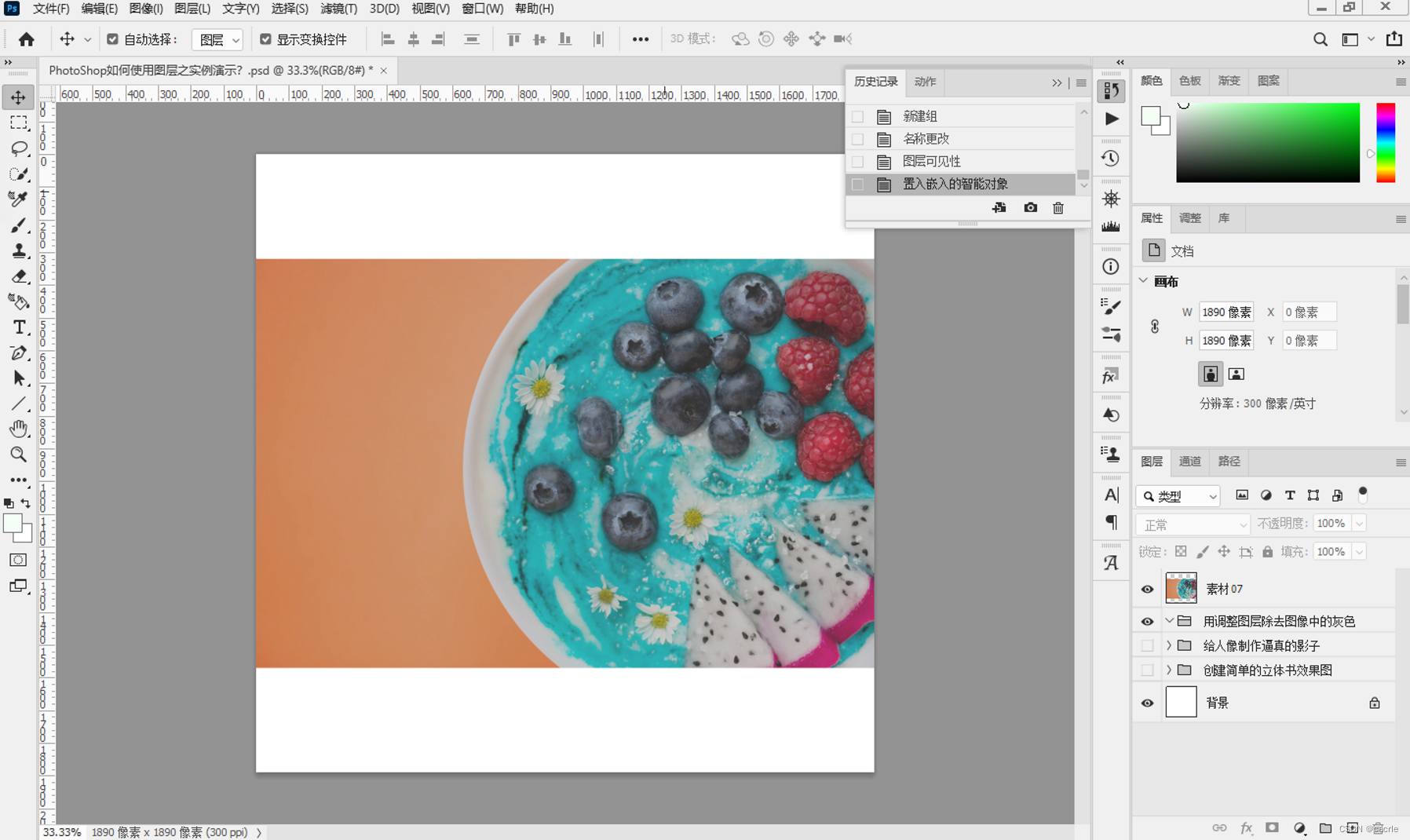Screen dimensions: 1410x840
Task: Select the Rectangular Marquee tool
Action: (18, 123)
